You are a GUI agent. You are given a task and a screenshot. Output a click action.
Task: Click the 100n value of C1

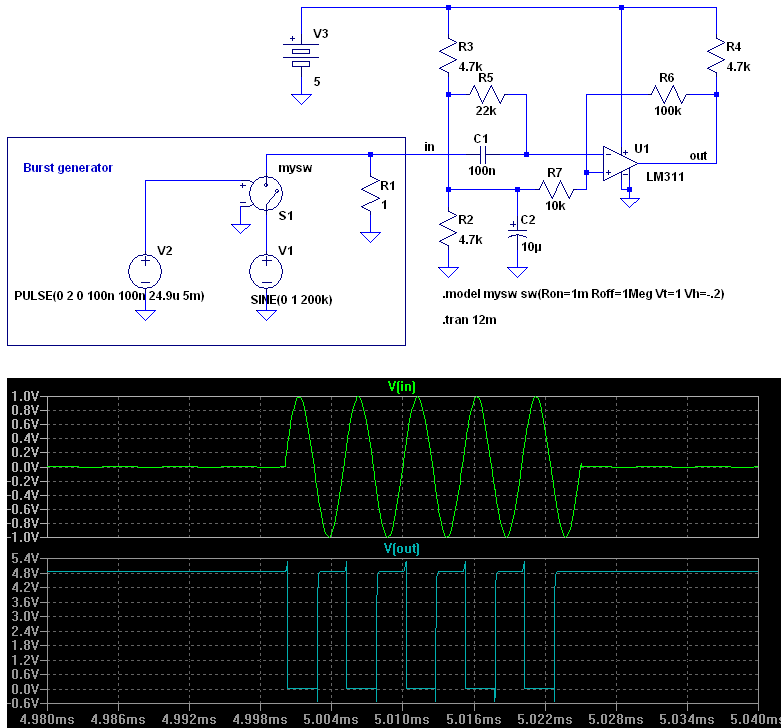point(482,171)
